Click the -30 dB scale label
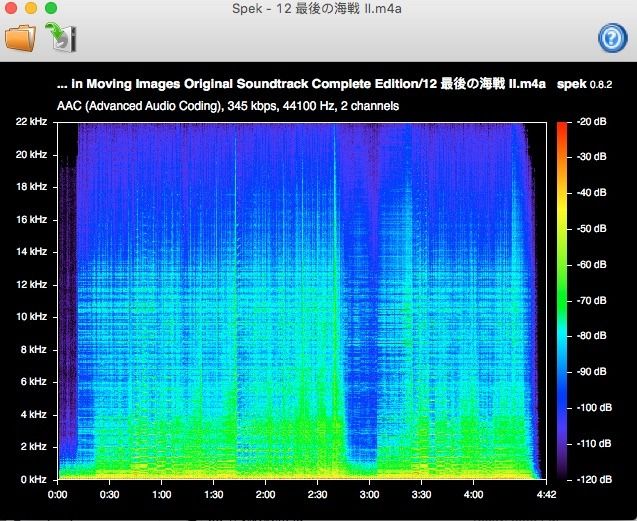This screenshot has width=637, height=521. coord(592,157)
